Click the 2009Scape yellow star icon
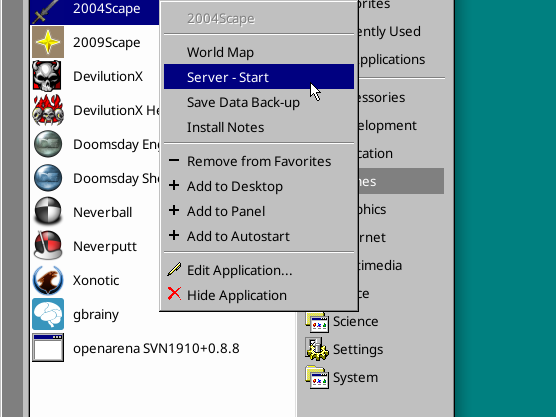This screenshot has height=417, width=556. 48,42
